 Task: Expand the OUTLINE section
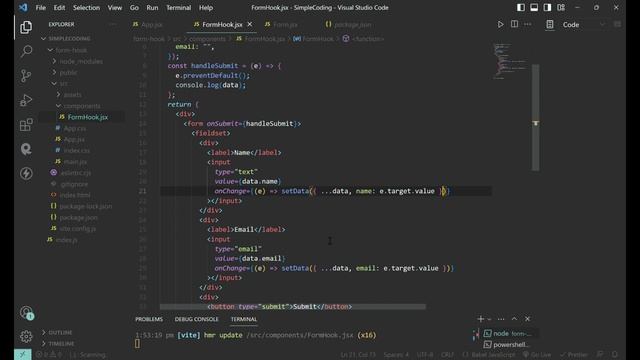click(x=57, y=332)
